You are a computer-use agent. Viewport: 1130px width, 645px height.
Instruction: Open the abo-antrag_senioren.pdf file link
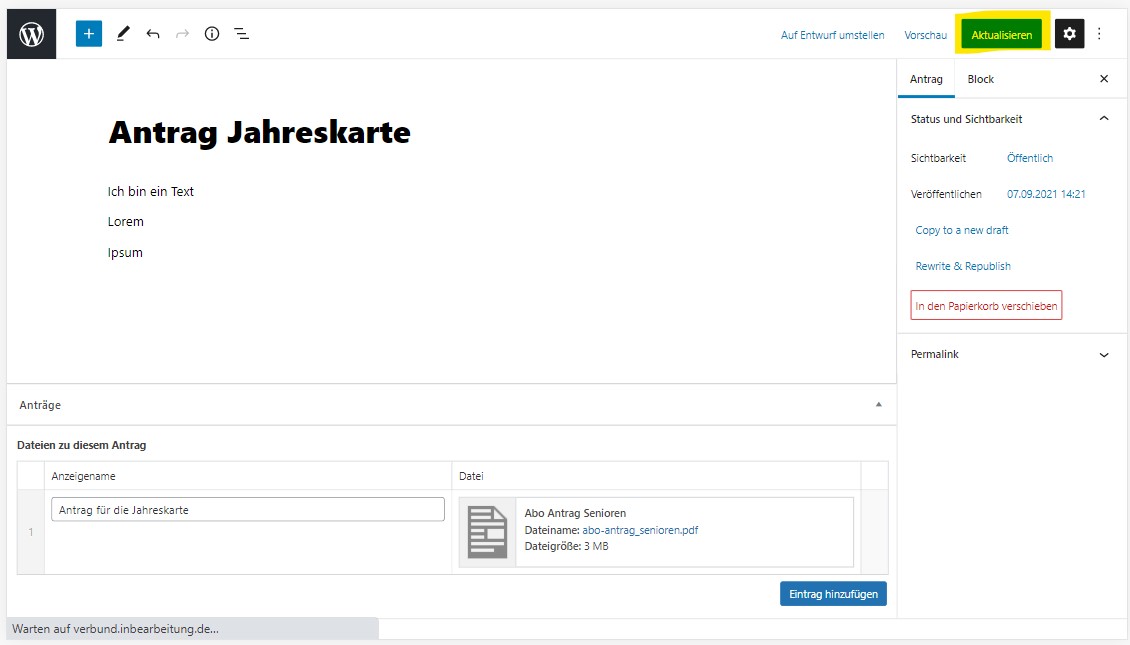tap(640, 530)
